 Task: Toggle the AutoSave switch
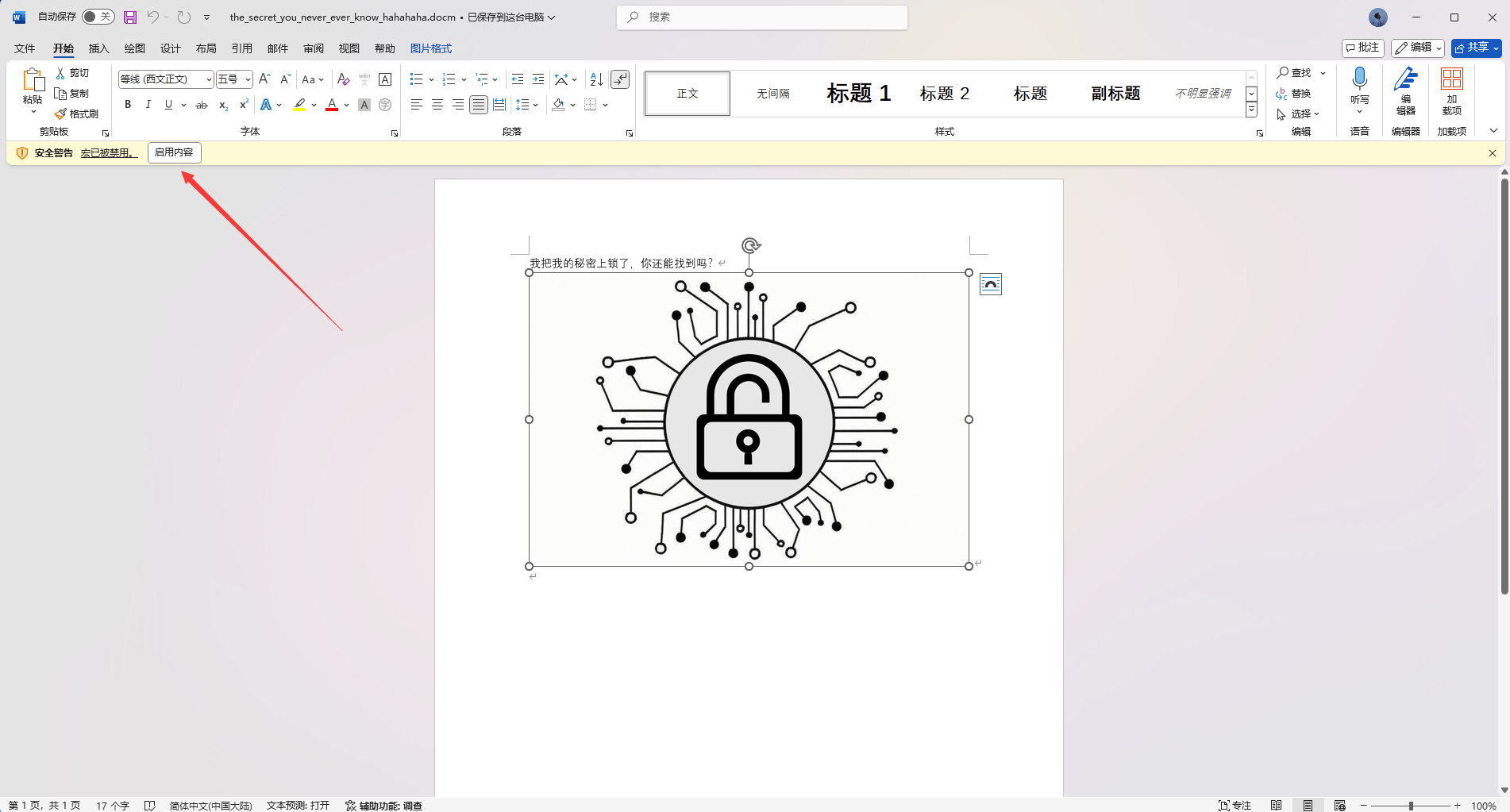(98, 17)
